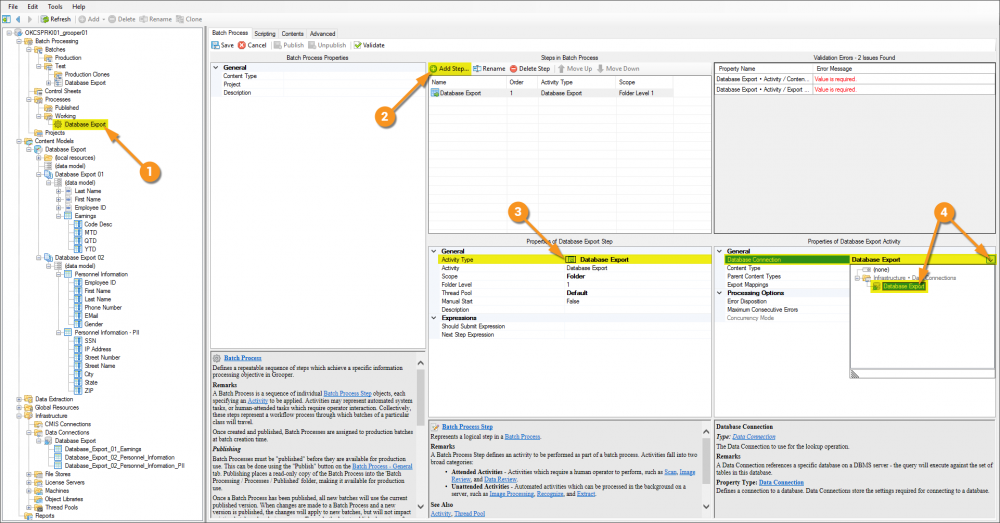Viewport: 1000px width, 523px height.
Task: Select the Thread Pools node
Action: pos(61,508)
